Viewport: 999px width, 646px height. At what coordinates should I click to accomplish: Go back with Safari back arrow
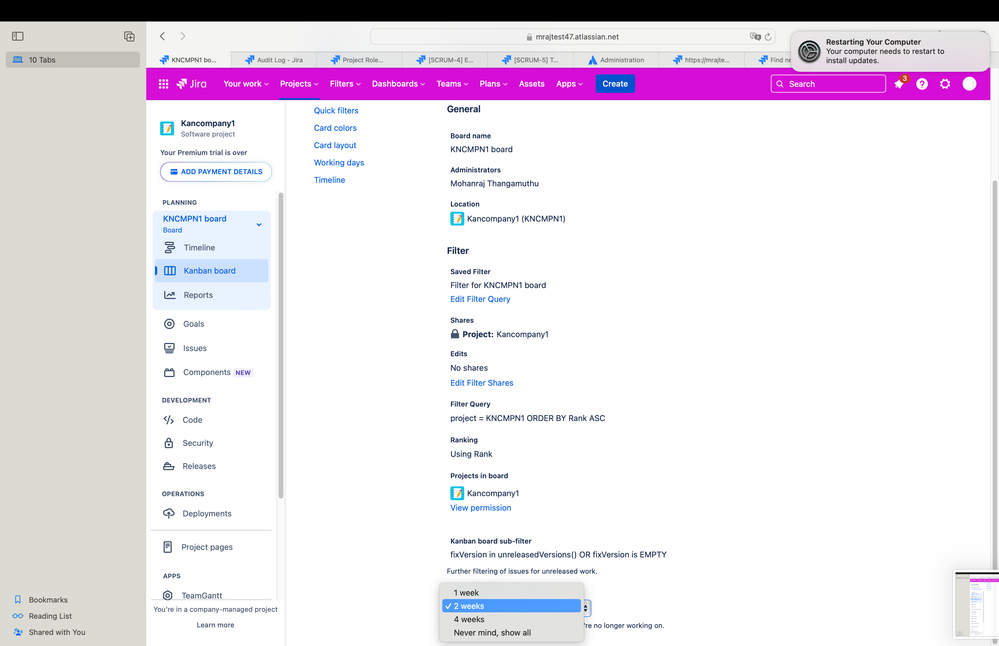tap(162, 36)
